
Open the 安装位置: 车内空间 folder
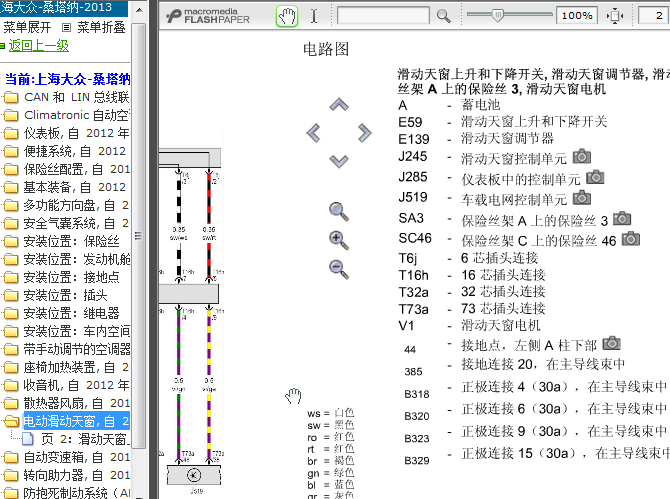[x=66, y=331]
